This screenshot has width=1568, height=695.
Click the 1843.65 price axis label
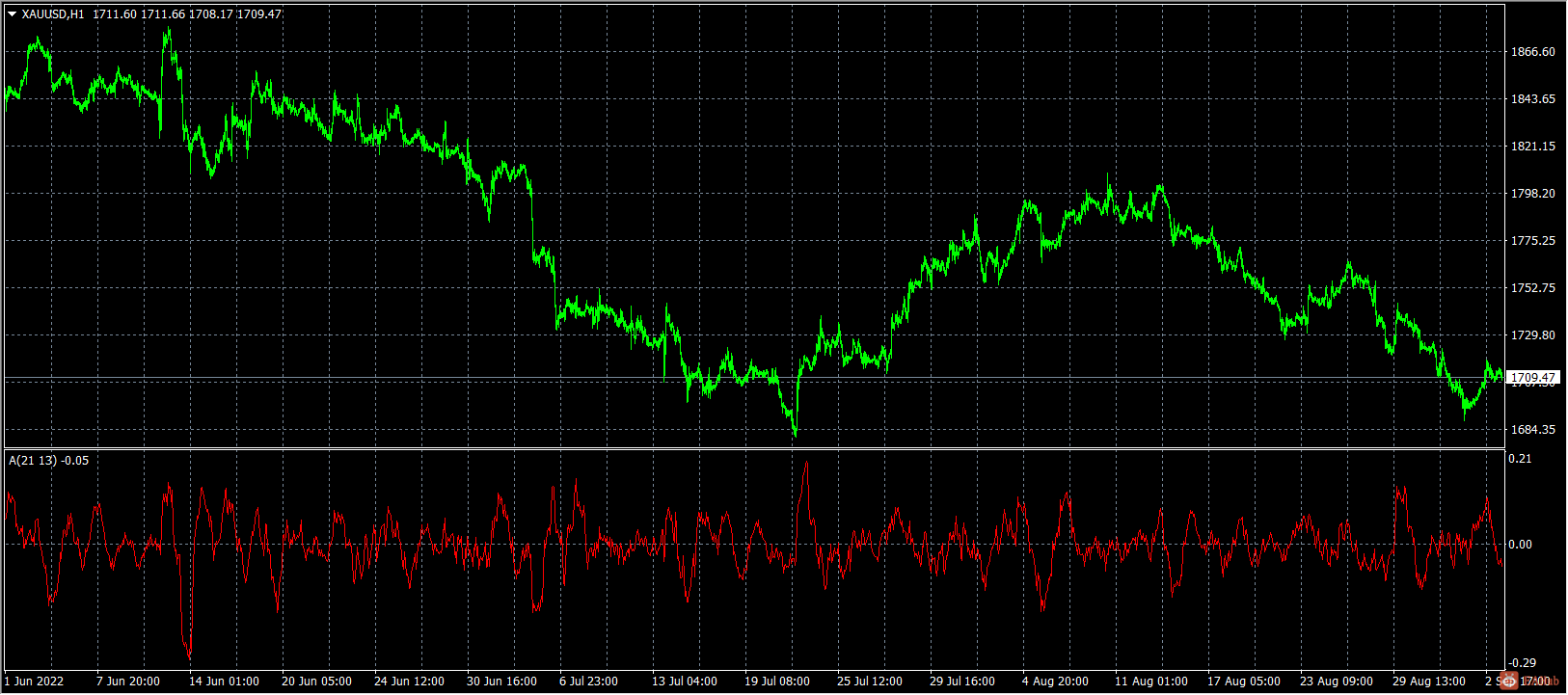point(1533,99)
